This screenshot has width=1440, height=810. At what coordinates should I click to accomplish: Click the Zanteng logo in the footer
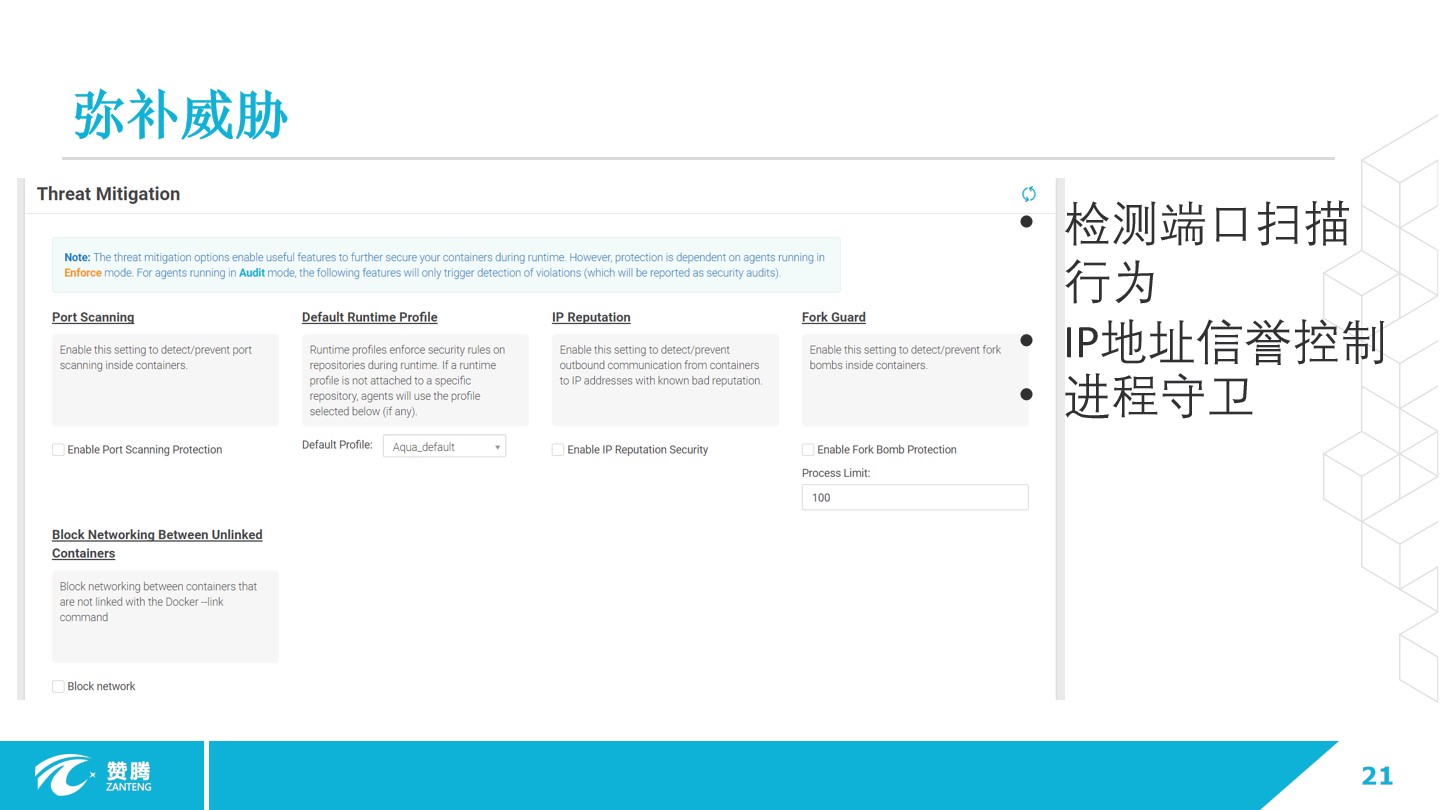tap(93, 775)
